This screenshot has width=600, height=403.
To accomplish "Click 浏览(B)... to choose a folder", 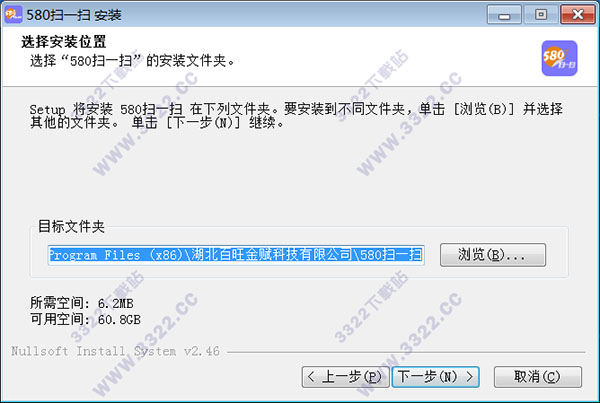I will [x=493, y=255].
